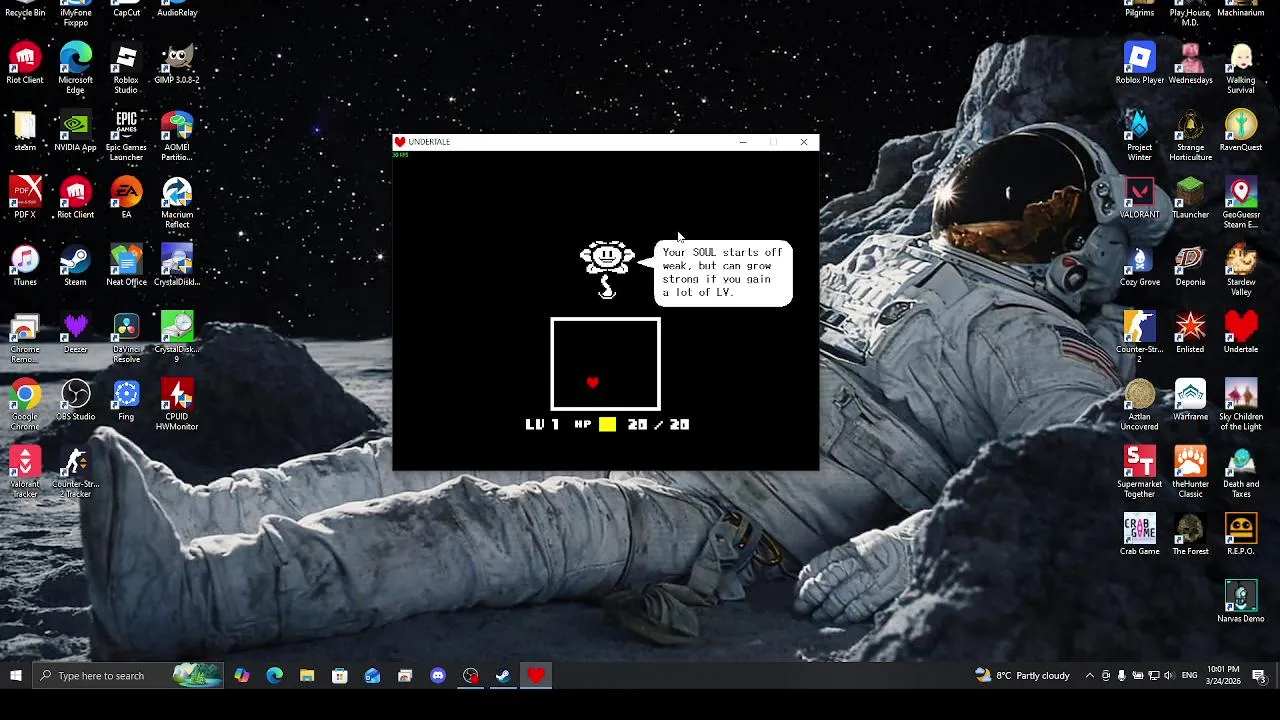Open Google Chrome desktop shortcut
This screenshot has width=1280, height=720.
pos(25,405)
